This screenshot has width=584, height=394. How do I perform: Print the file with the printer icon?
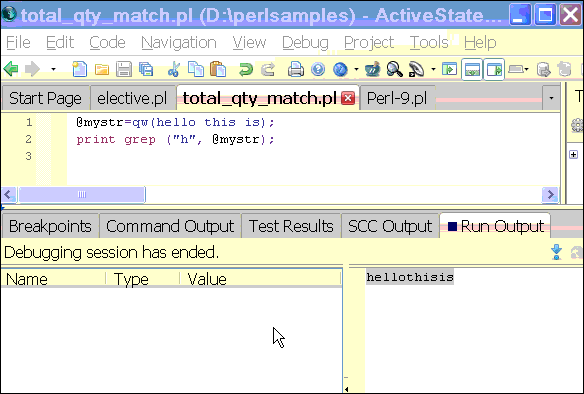[x=296, y=69]
